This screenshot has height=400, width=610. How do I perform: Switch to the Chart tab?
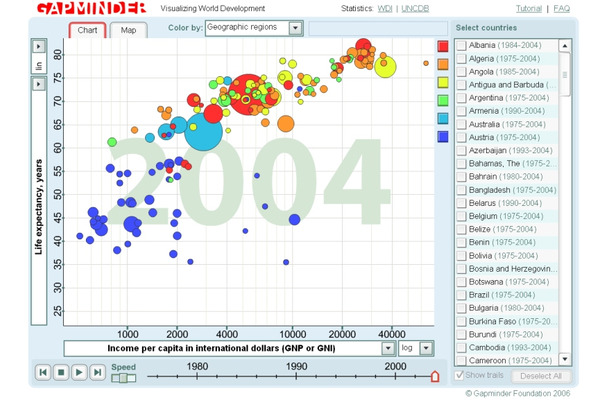88,30
